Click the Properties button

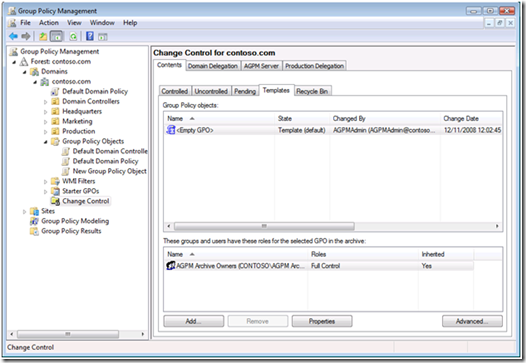coord(322,321)
